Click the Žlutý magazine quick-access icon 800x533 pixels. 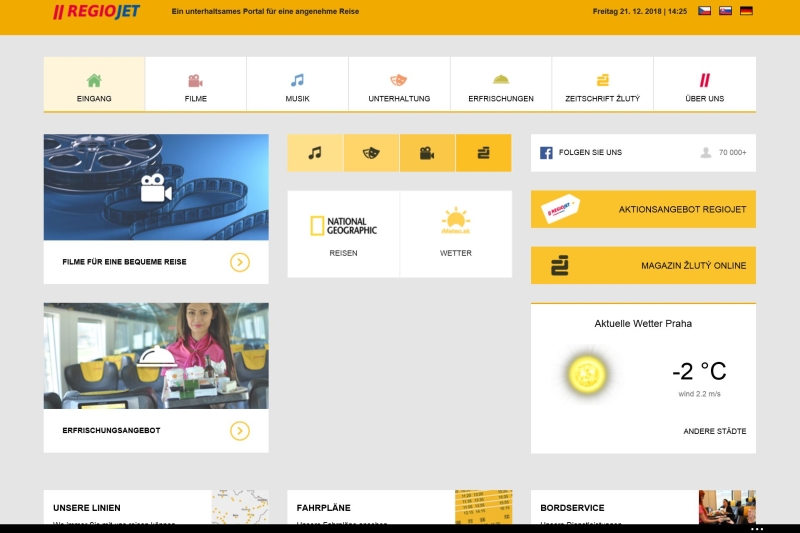(483, 153)
